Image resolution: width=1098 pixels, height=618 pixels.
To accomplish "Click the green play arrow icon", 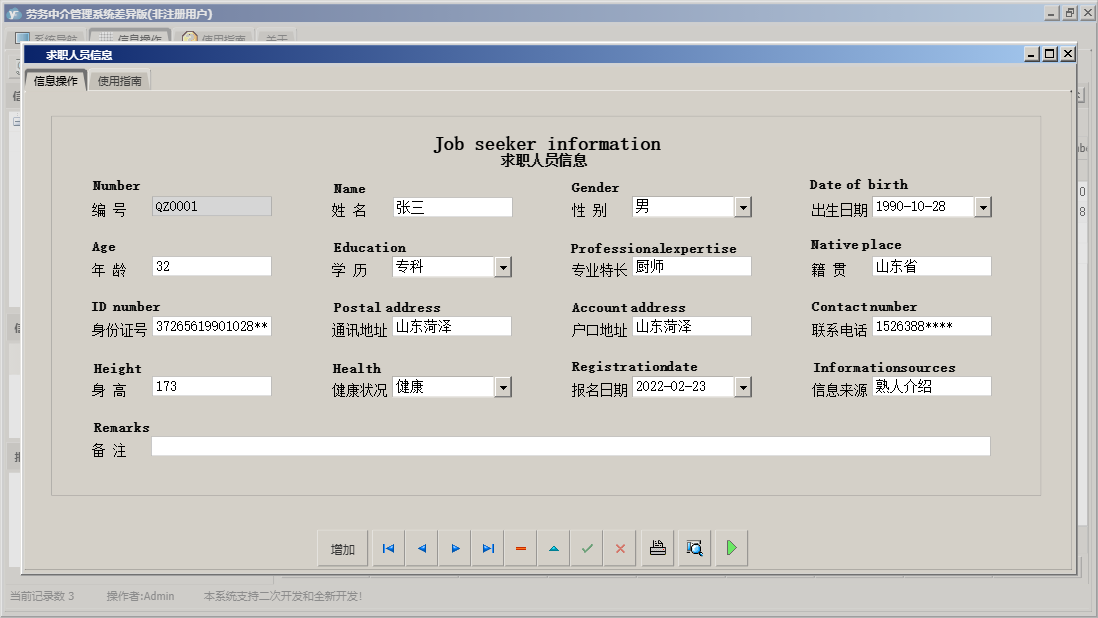I will pyautogui.click(x=732, y=549).
